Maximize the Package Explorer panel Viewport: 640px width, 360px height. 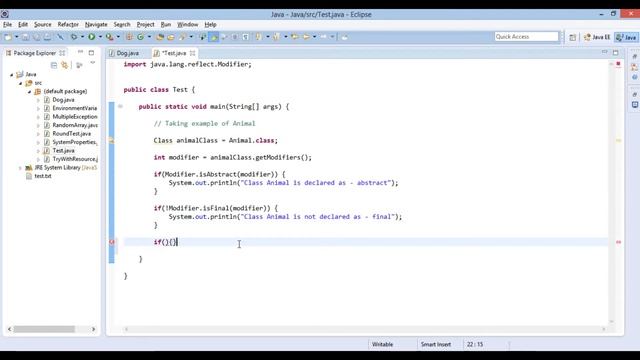coord(91,53)
